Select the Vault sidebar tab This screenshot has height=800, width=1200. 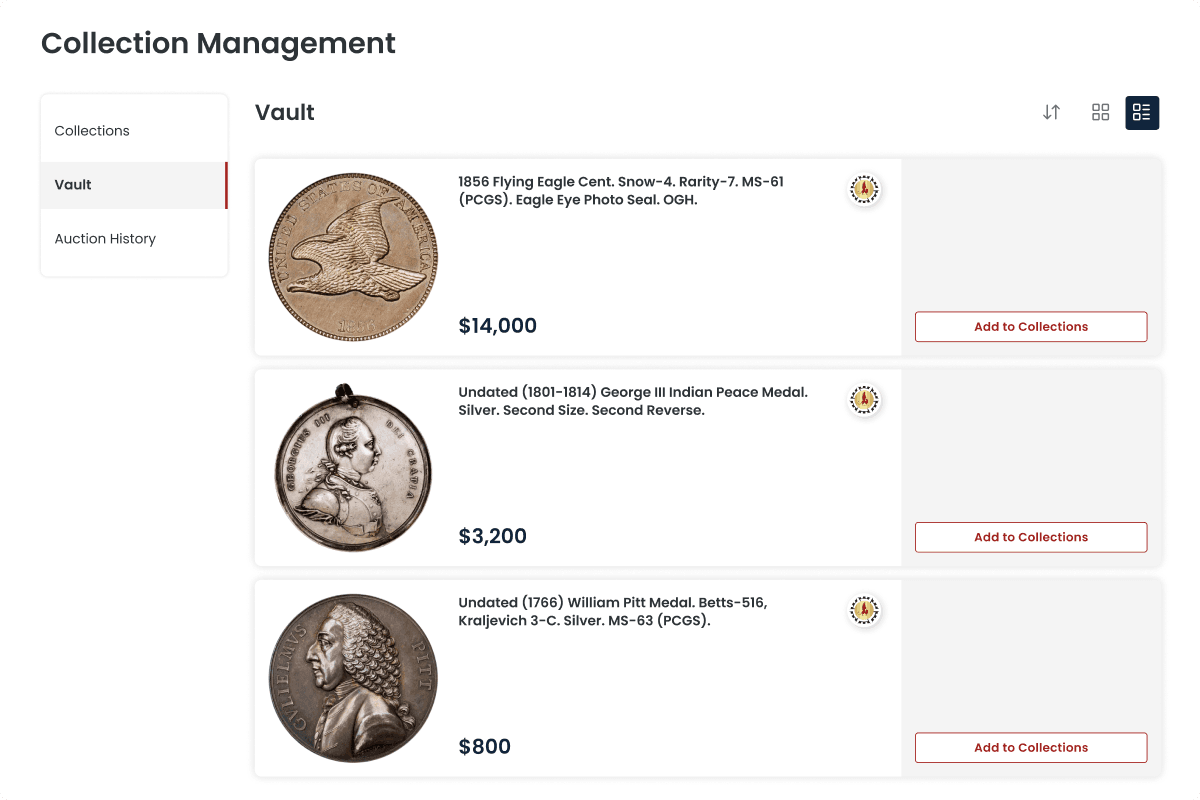tap(73, 185)
